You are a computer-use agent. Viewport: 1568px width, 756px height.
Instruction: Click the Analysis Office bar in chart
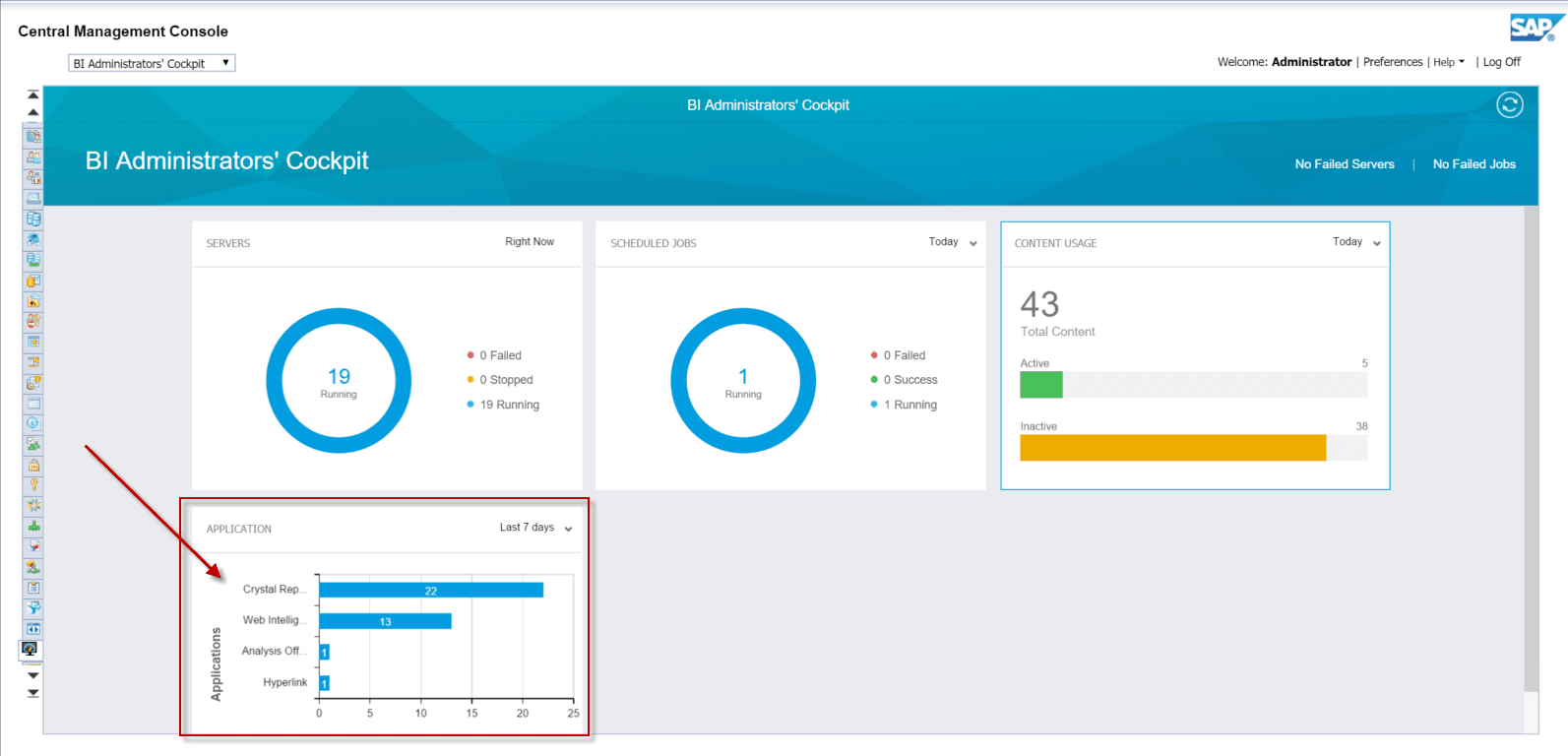click(x=324, y=652)
